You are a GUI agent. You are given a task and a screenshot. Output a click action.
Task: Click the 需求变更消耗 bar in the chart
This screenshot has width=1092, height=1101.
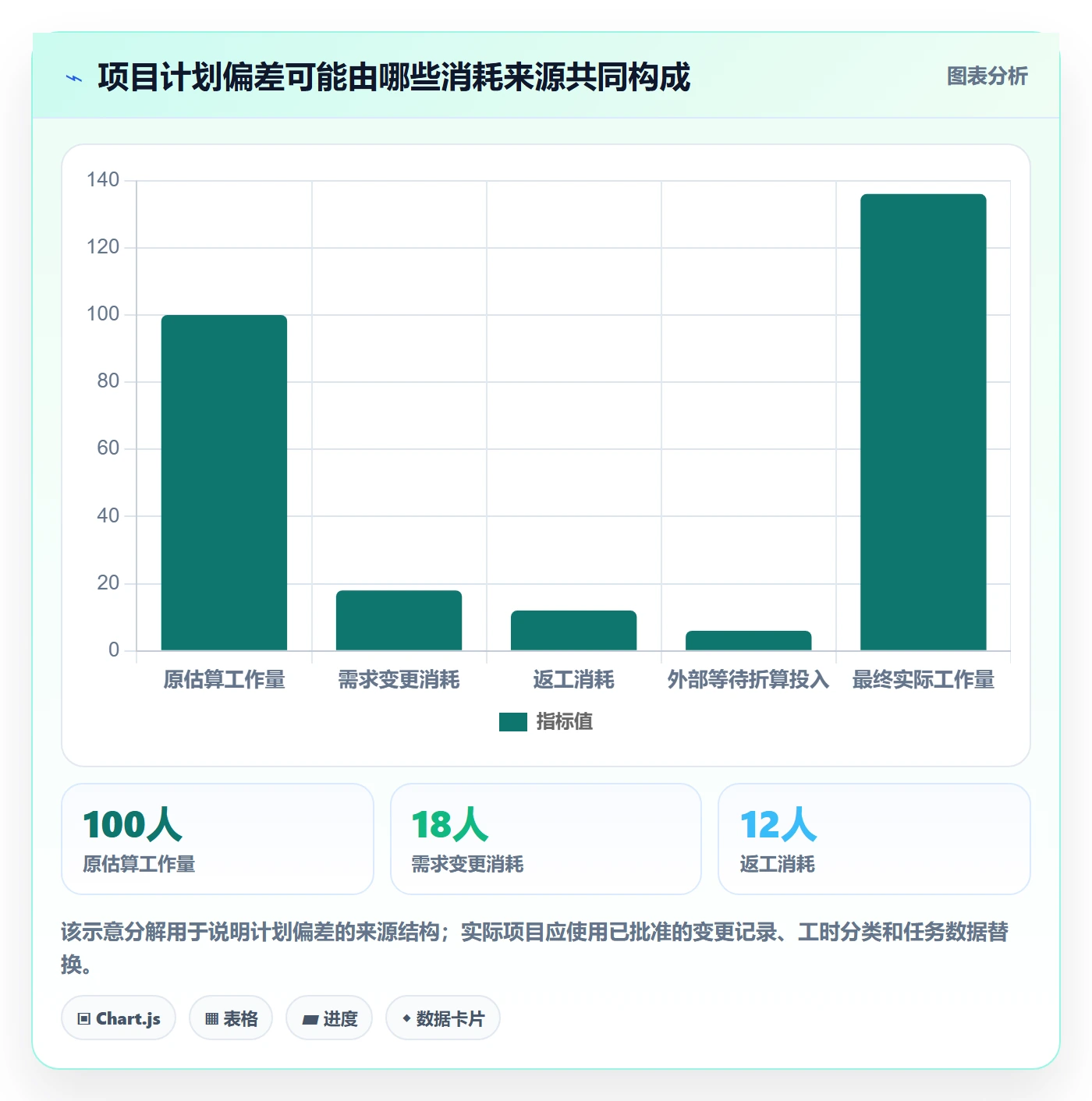[x=399, y=621]
